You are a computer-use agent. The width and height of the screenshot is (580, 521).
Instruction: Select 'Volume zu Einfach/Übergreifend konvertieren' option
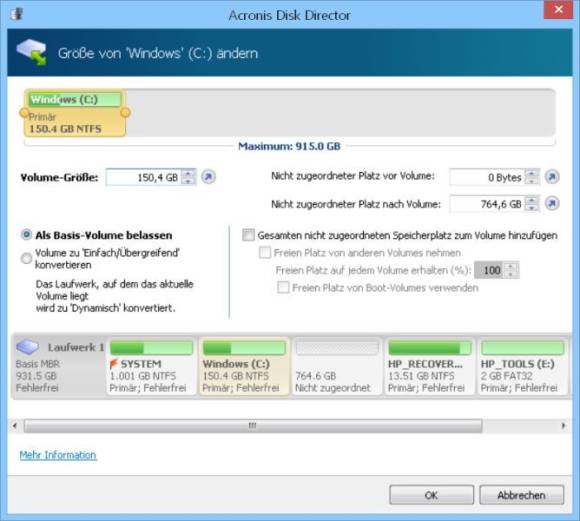click(26, 258)
